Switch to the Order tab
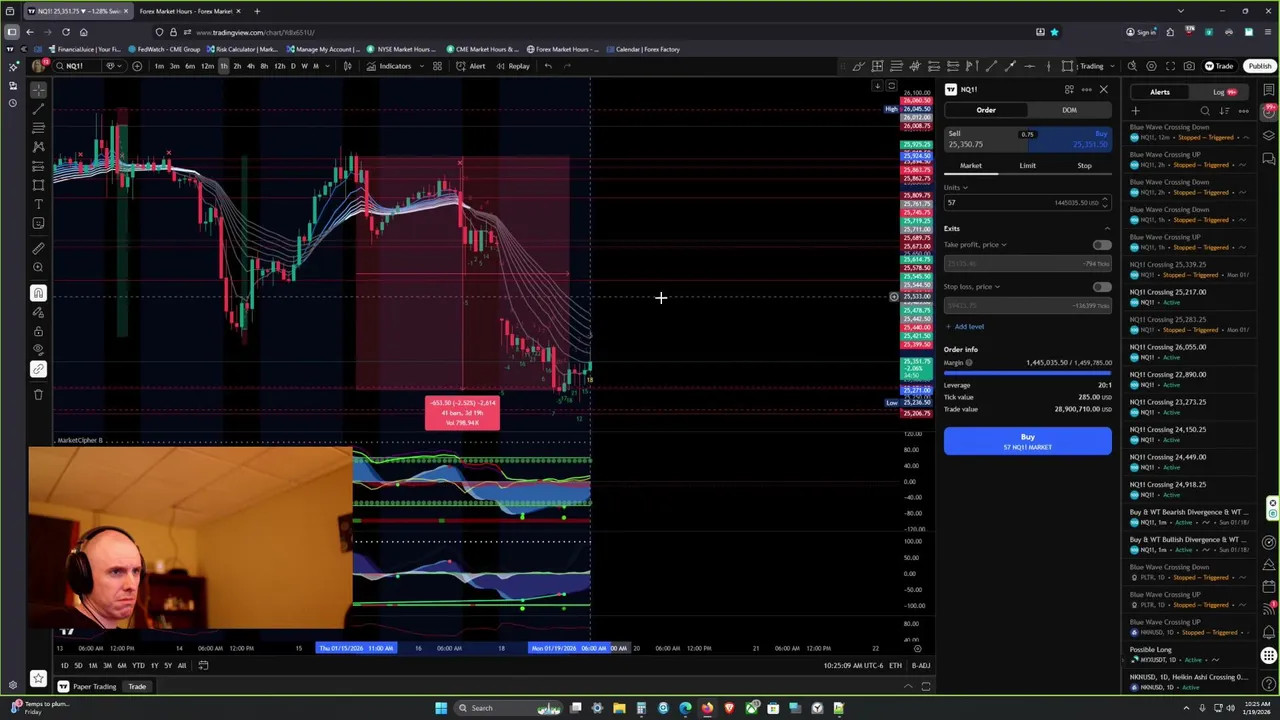 click(x=986, y=110)
